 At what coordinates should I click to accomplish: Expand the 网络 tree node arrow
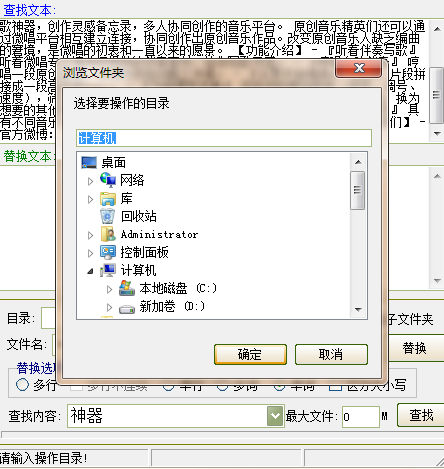[x=90, y=181]
